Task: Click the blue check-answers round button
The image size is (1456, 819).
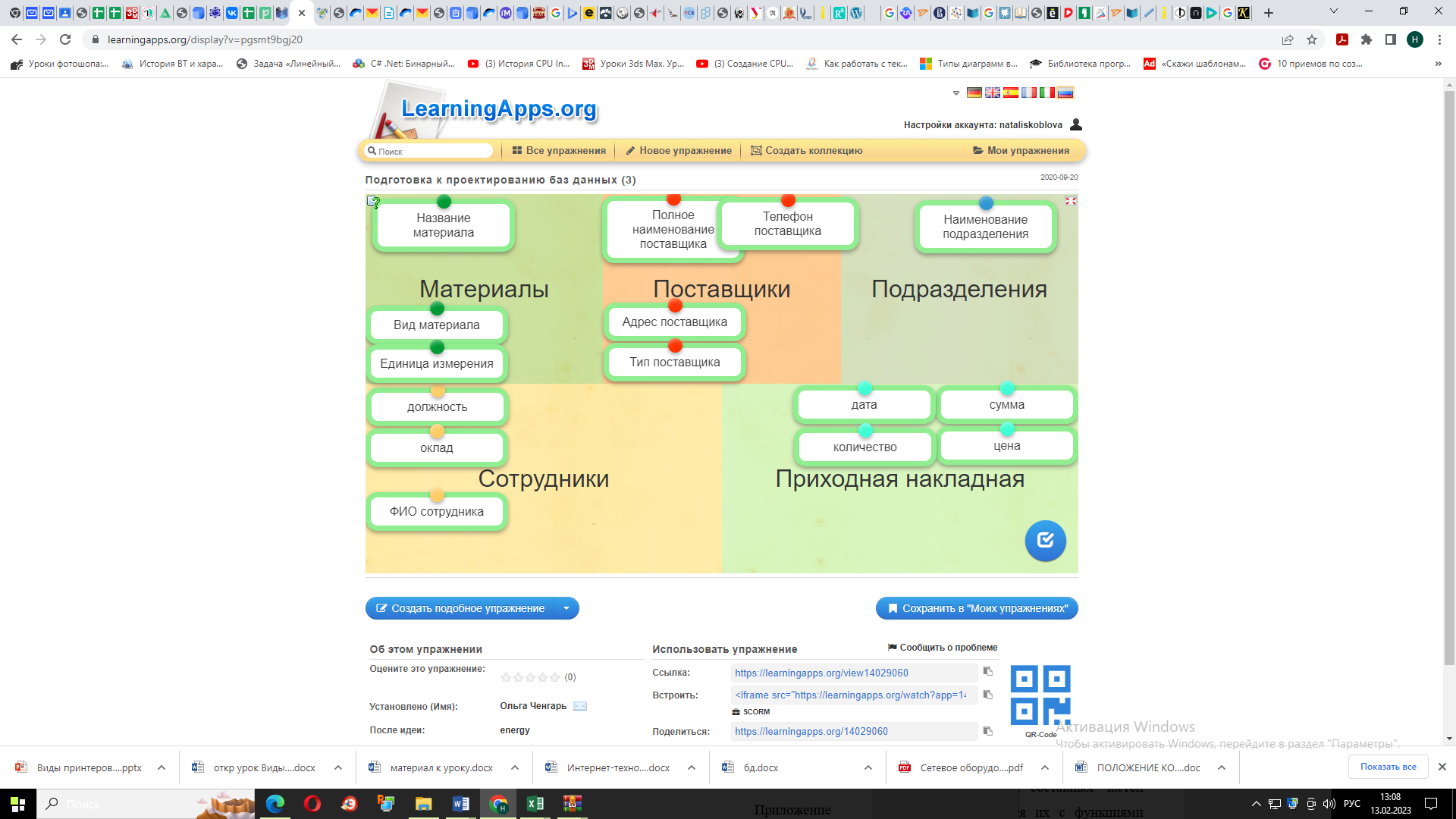Action: click(1045, 541)
